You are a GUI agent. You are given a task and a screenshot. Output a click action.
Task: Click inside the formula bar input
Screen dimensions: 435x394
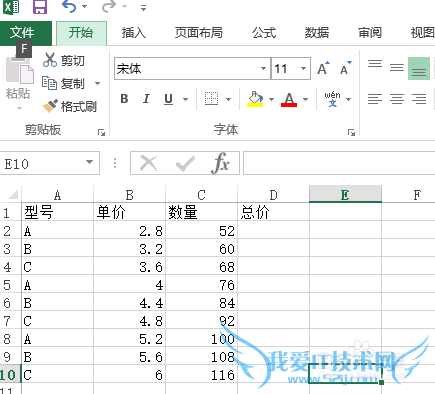click(x=339, y=163)
